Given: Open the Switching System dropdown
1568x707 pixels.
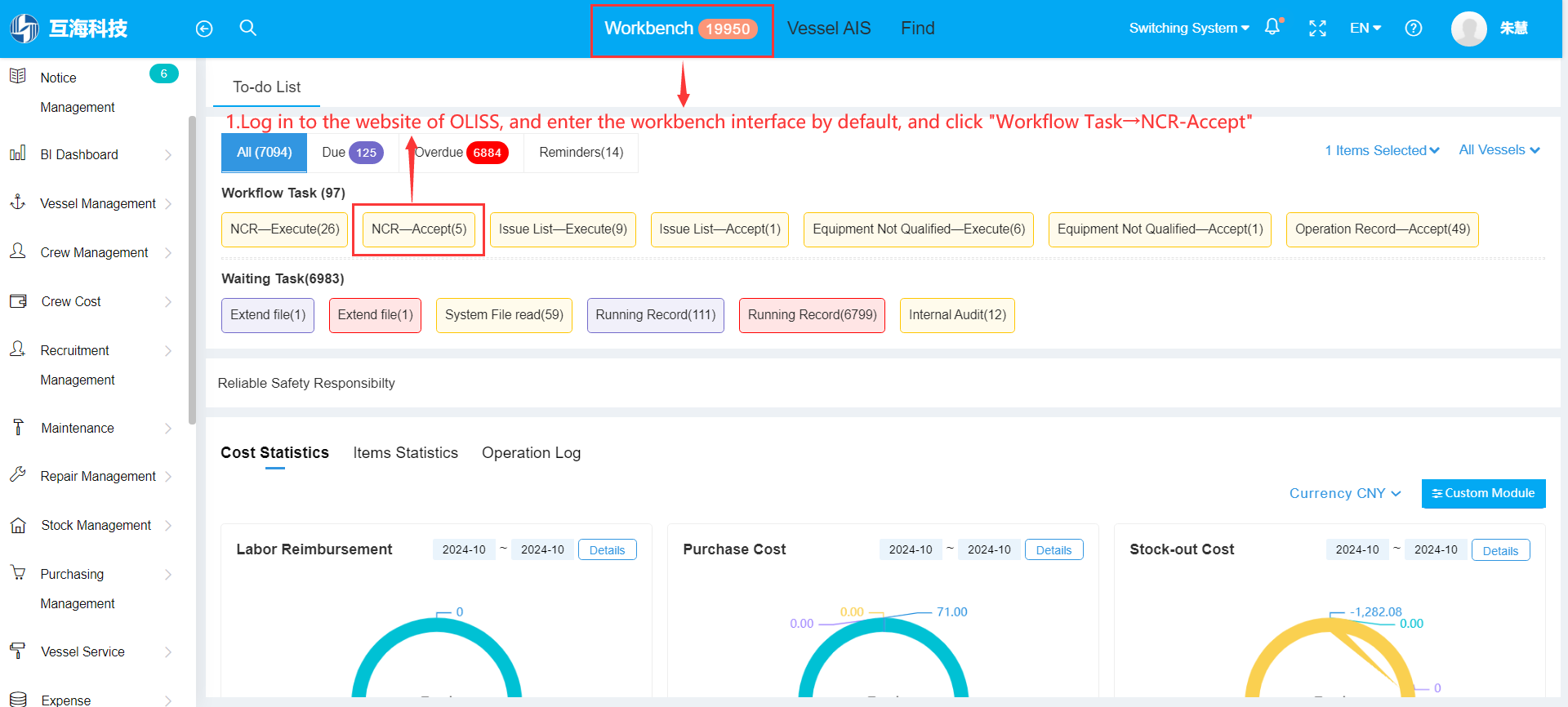Looking at the screenshot, I should click(x=1189, y=28).
